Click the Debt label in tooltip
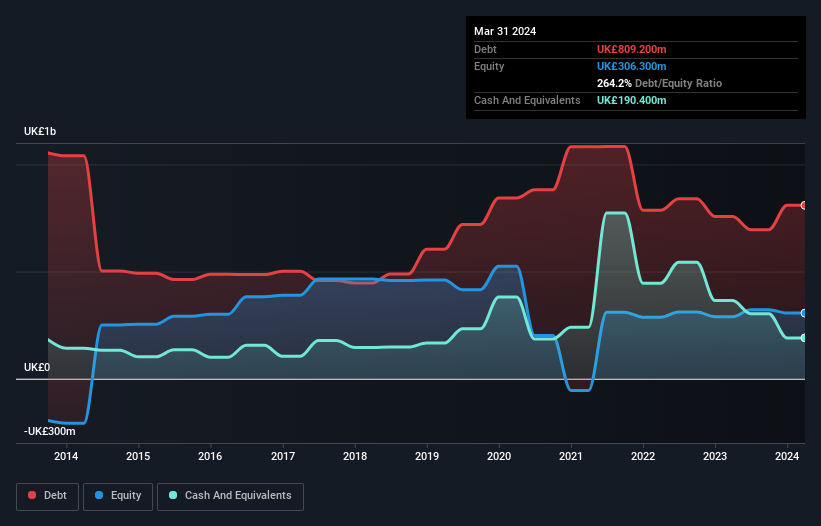Screen dimensions: 821x526 (485, 49)
